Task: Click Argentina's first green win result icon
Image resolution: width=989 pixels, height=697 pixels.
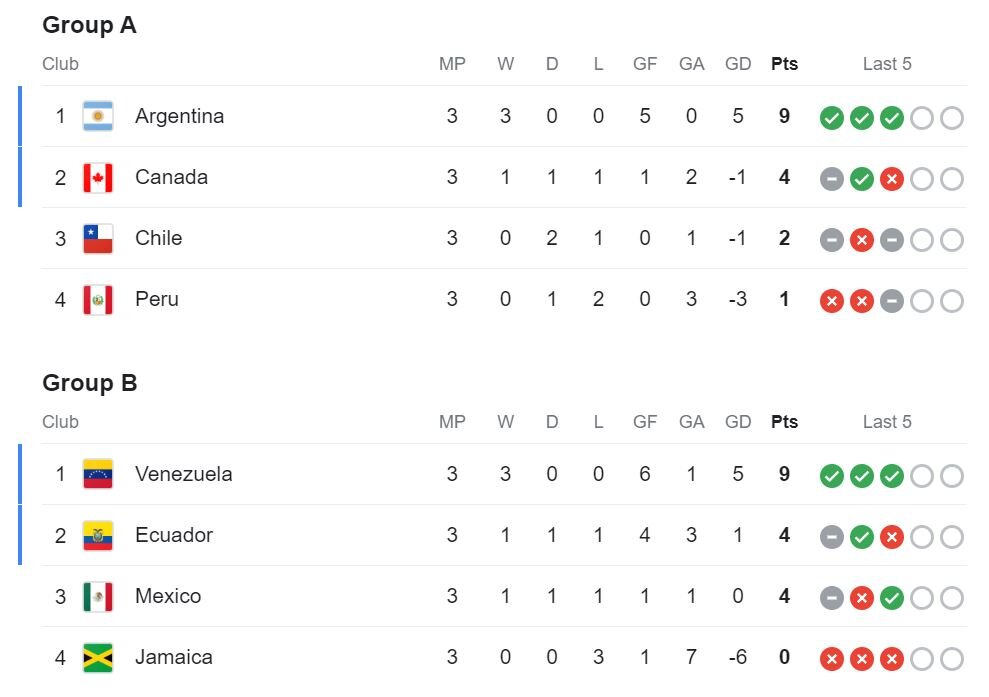Action: [831, 118]
